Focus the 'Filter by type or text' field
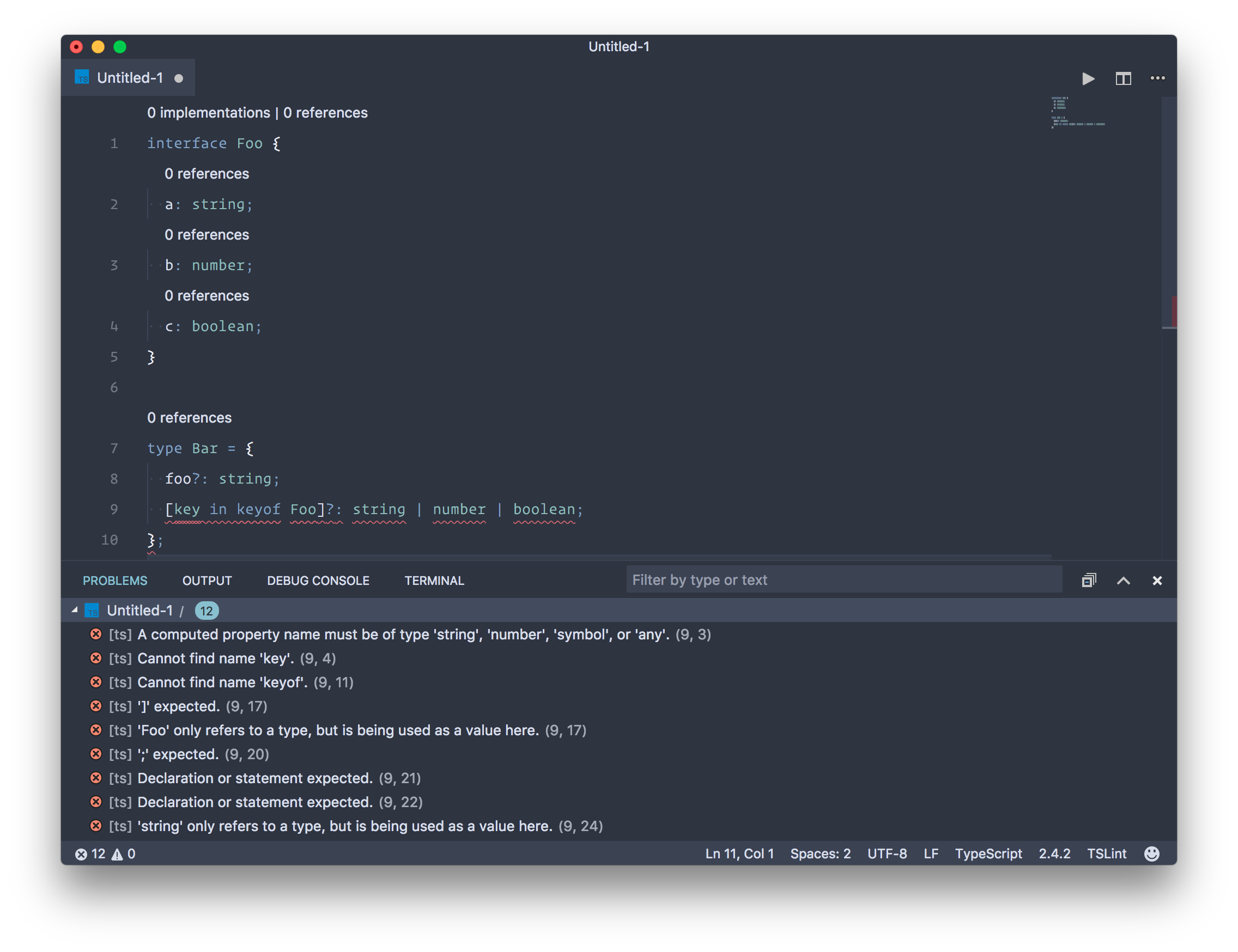 [x=843, y=579]
